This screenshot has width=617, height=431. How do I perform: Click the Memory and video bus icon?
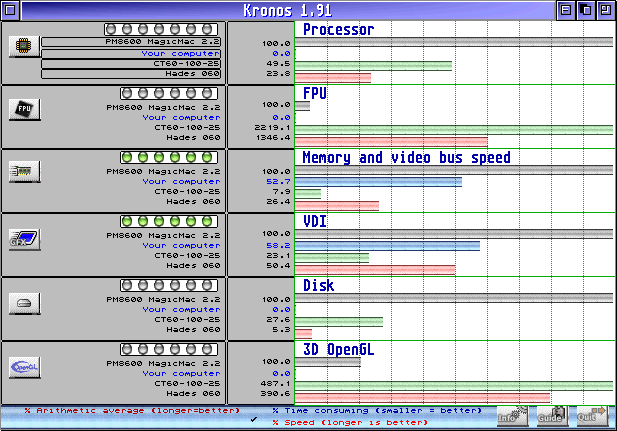(22, 173)
